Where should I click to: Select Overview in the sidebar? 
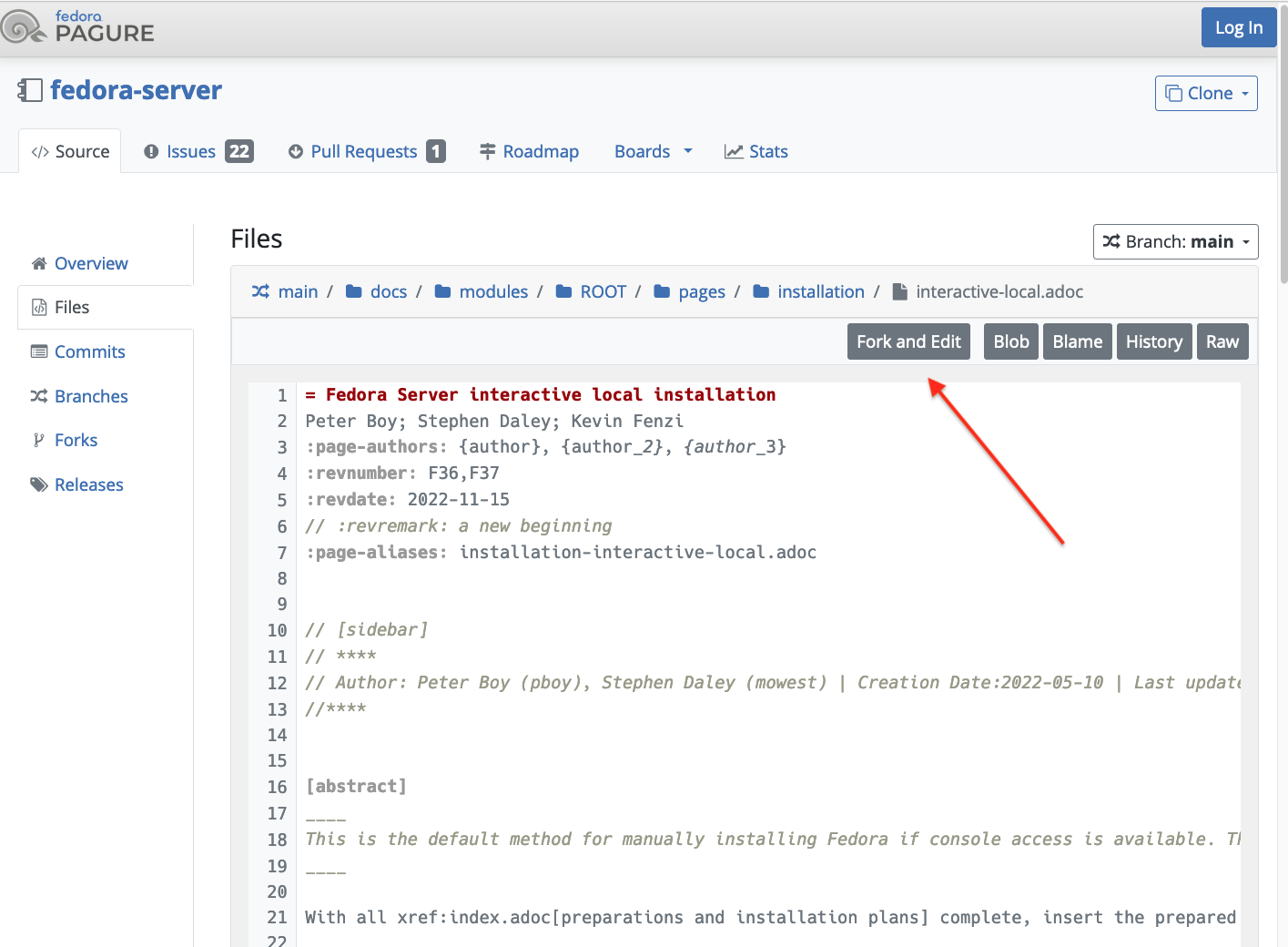91,264
